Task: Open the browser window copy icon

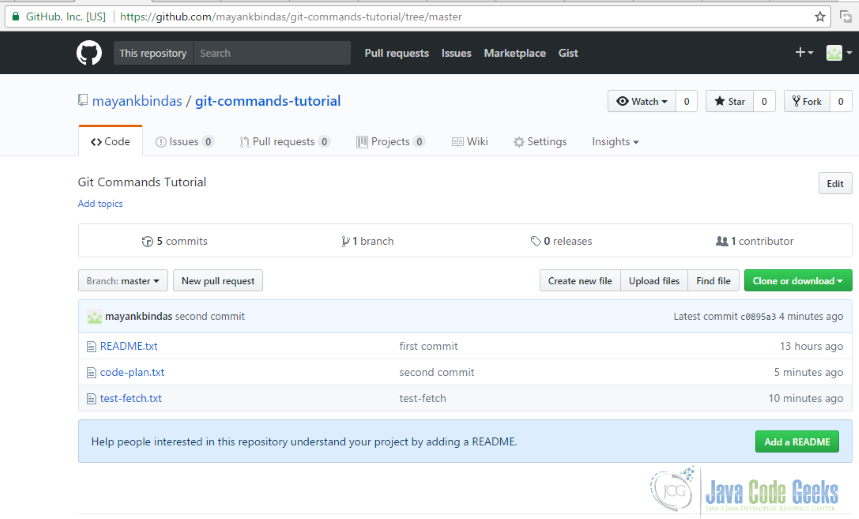Action: (x=846, y=17)
